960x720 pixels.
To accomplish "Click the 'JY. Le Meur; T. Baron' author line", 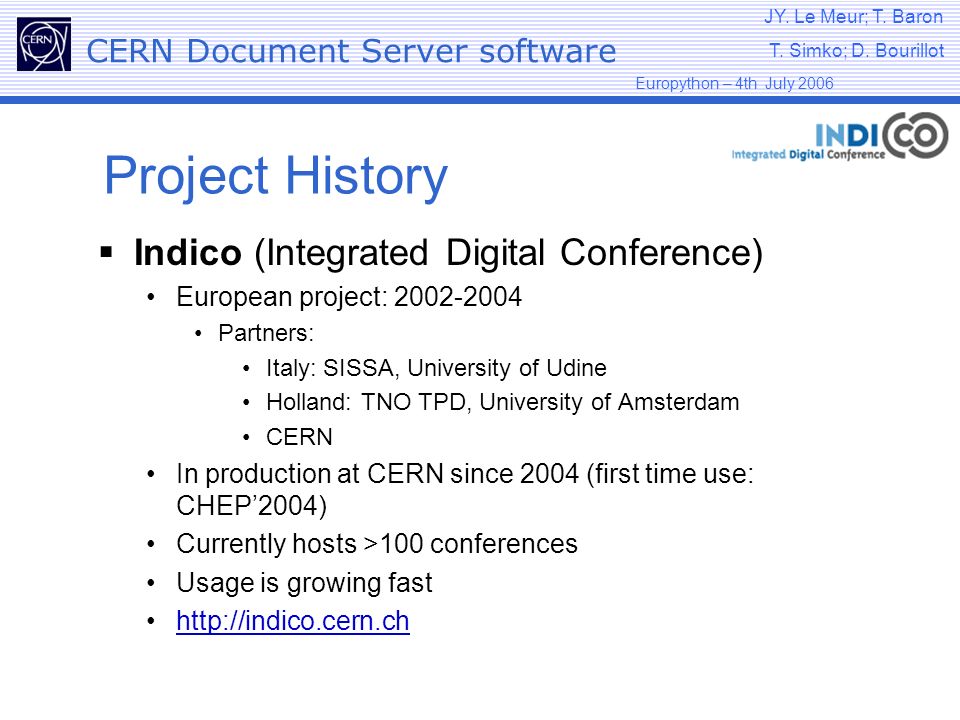I will (x=853, y=17).
